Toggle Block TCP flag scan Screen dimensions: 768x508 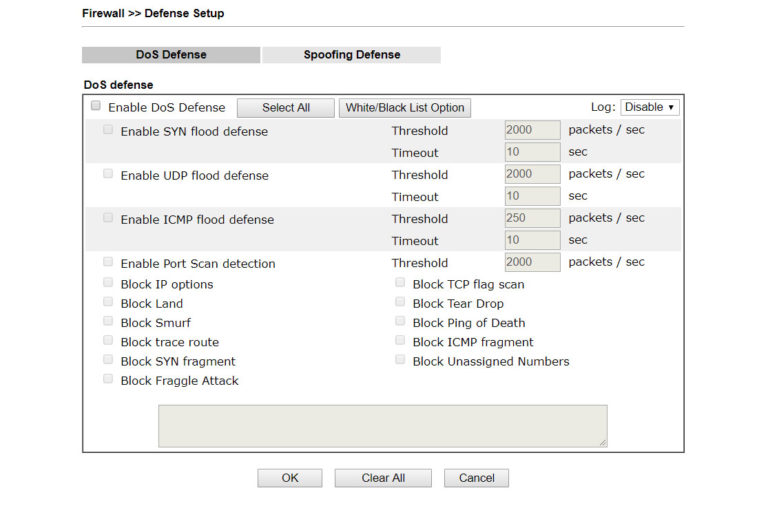400,283
